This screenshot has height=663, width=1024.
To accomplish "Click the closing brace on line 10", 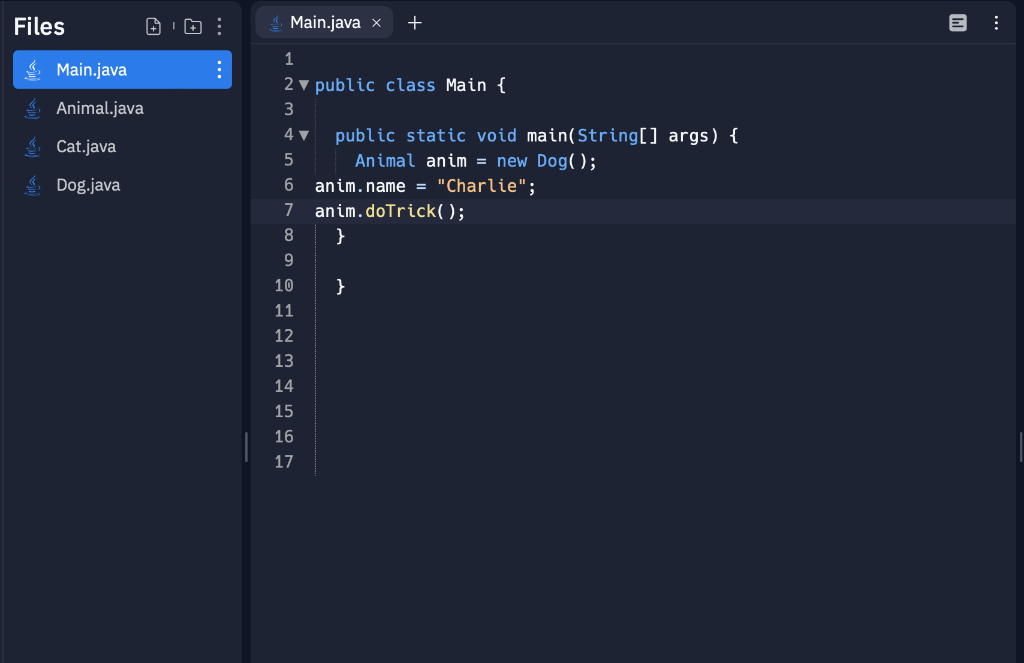I will (x=340, y=286).
